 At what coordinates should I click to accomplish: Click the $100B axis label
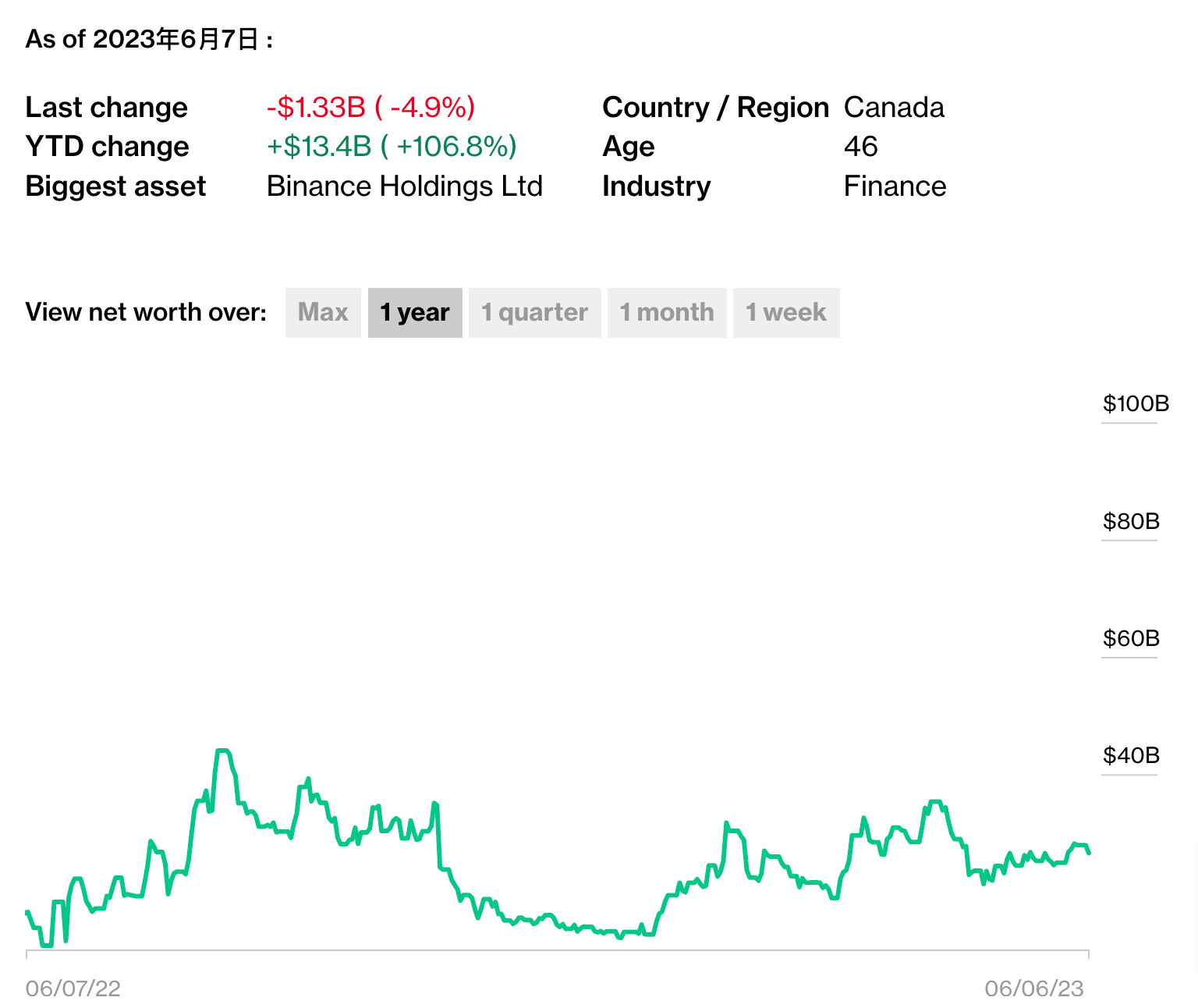point(1135,403)
